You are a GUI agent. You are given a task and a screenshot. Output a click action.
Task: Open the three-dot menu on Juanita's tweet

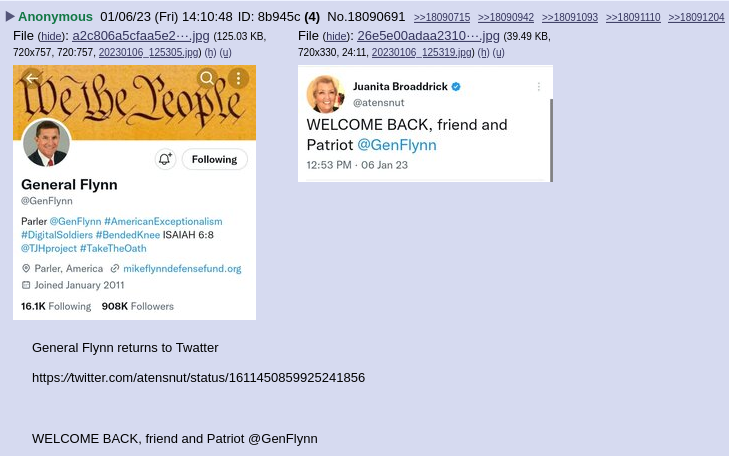[538, 86]
